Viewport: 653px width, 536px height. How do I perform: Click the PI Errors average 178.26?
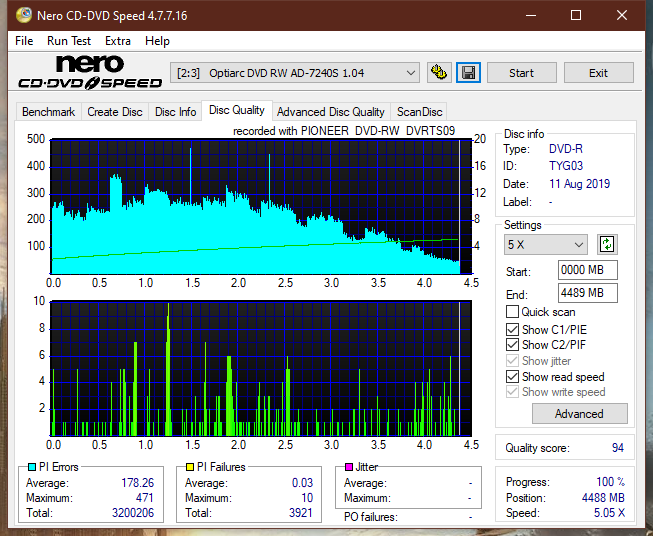[x=137, y=483]
